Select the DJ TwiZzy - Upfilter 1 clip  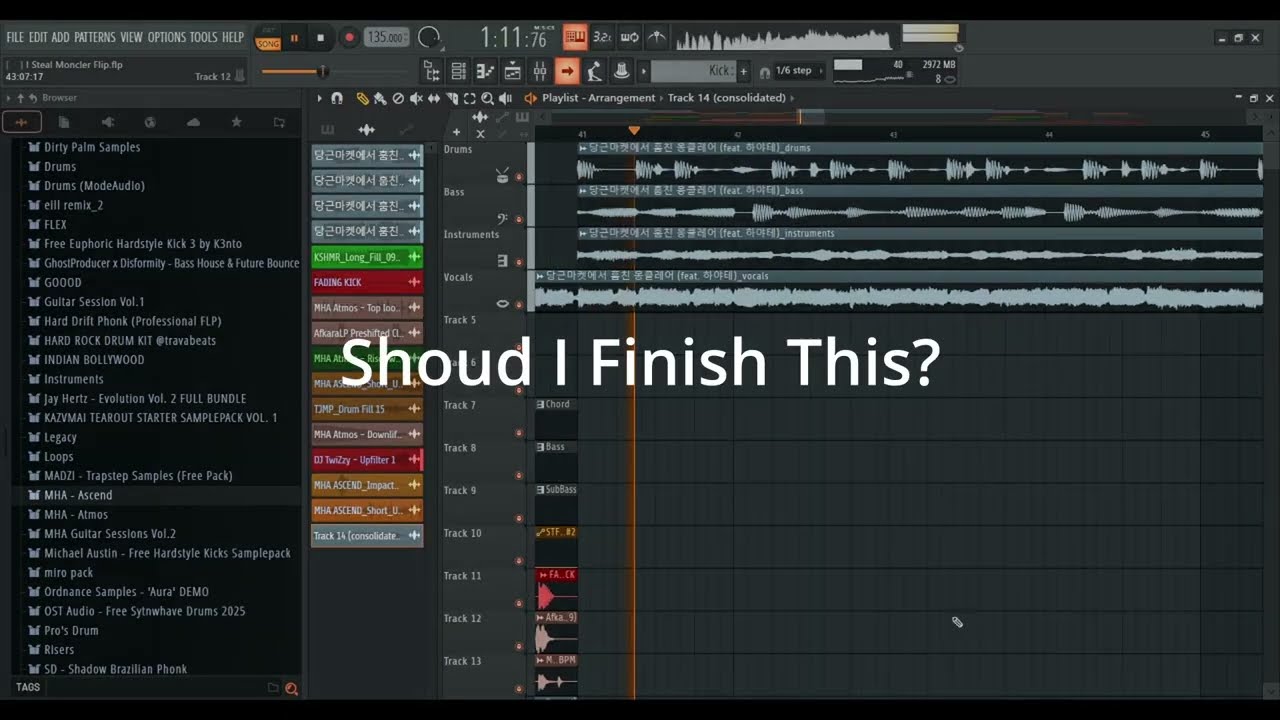click(x=367, y=460)
